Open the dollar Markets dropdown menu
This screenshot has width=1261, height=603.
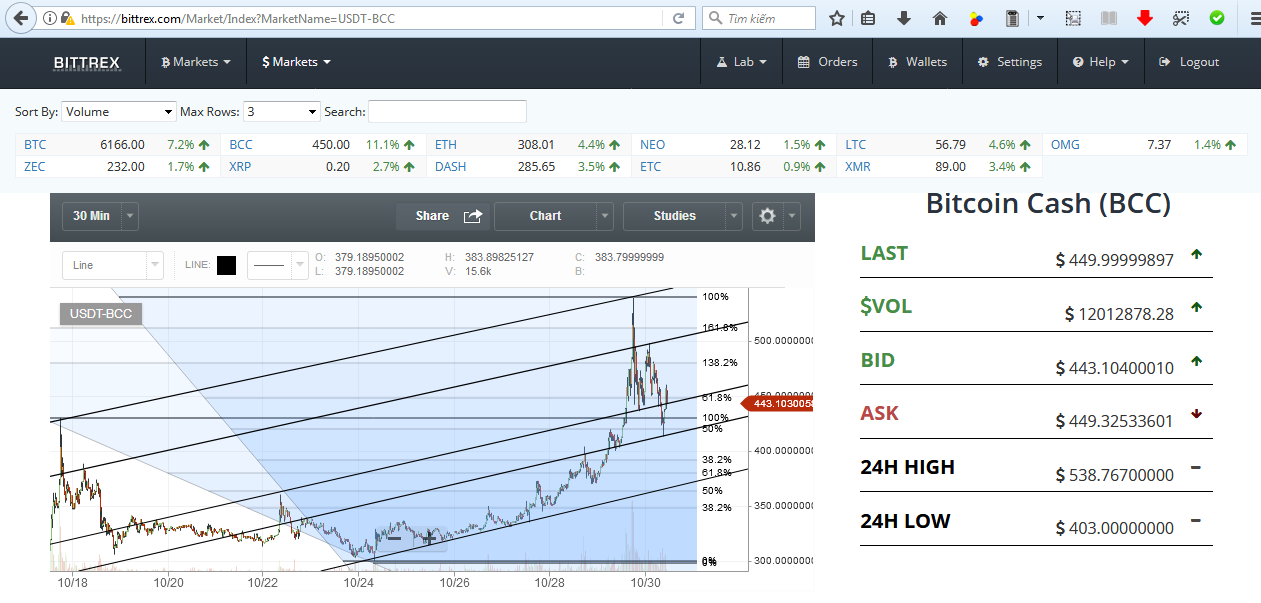click(x=296, y=62)
